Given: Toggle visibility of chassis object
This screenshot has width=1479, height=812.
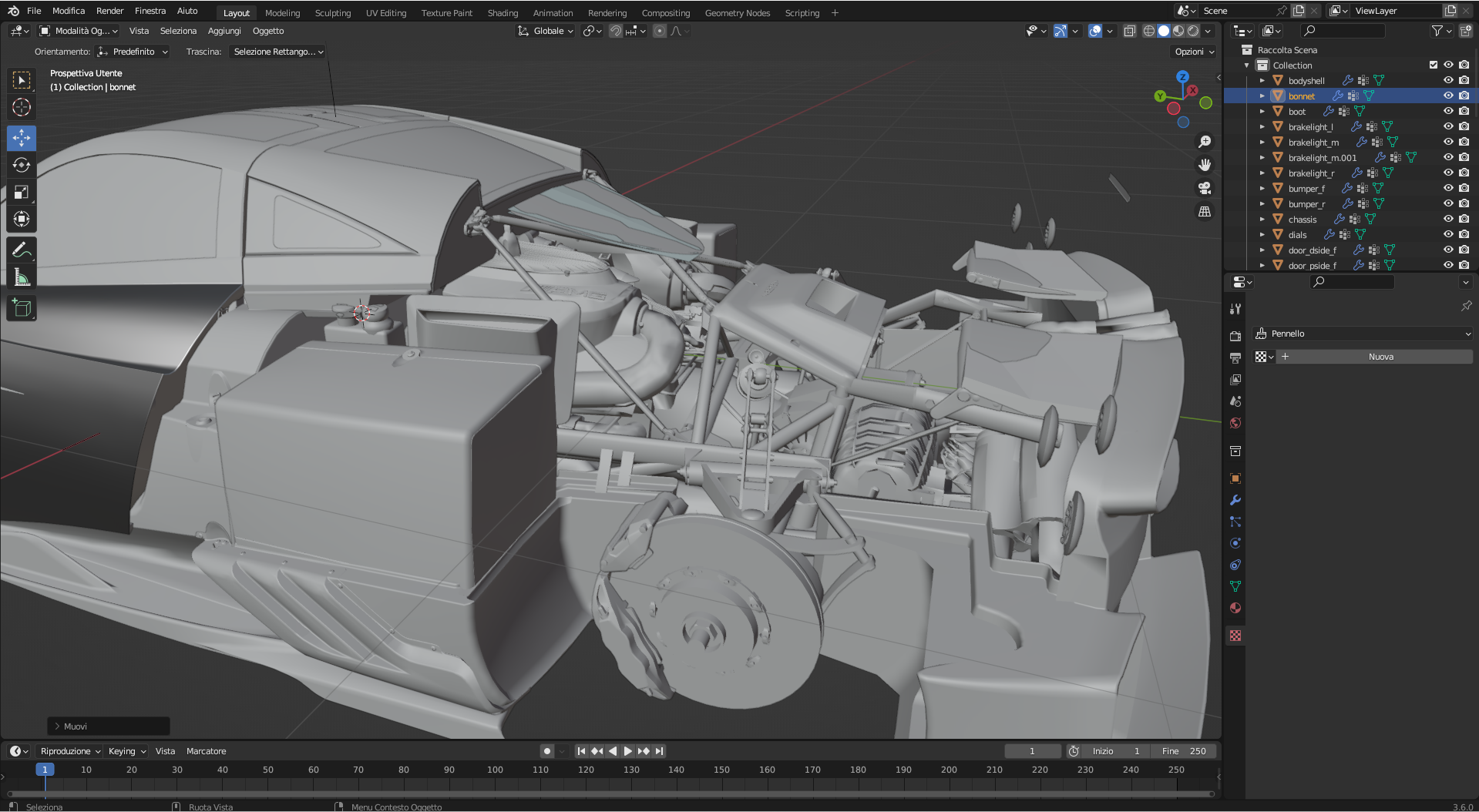Looking at the screenshot, I should pyautogui.click(x=1448, y=219).
